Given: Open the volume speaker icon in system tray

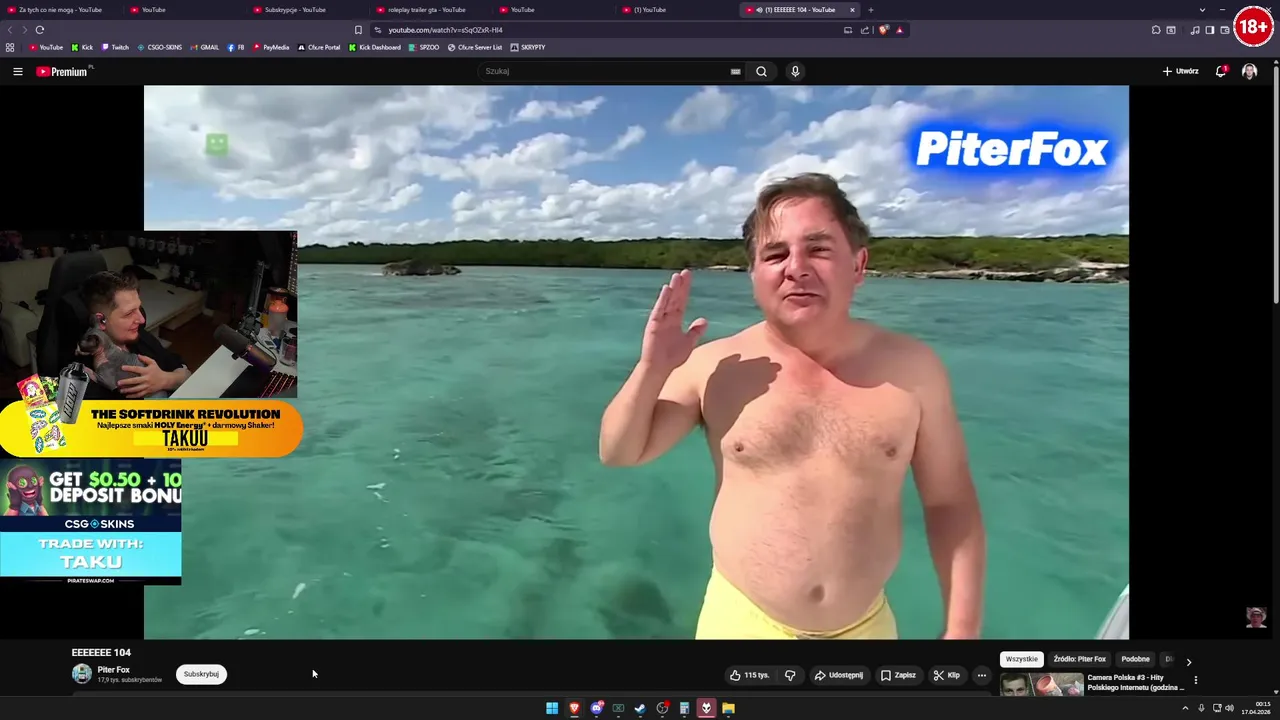Looking at the screenshot, I should tap(1229, 708).
